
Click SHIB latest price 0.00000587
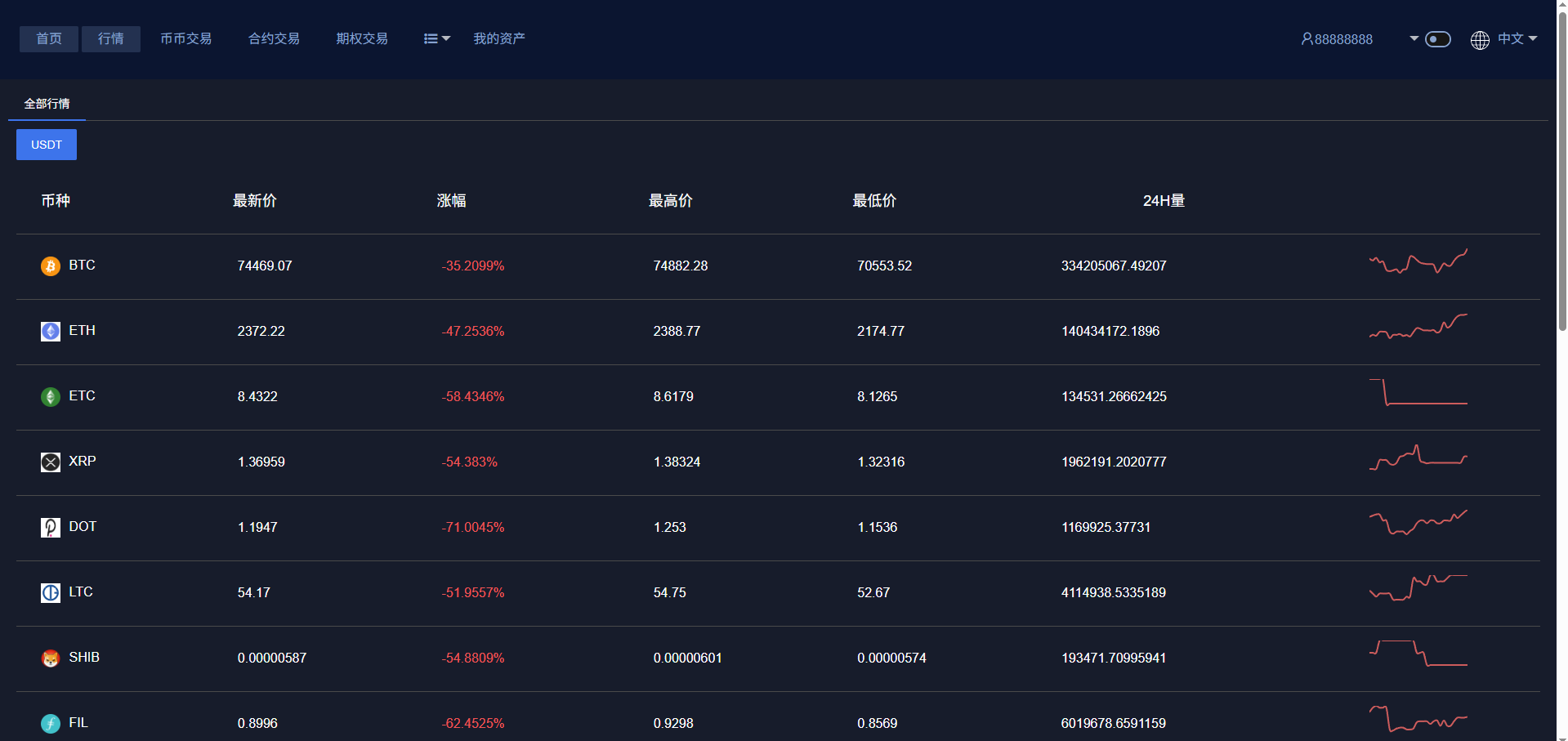click(x=272, y=658)
